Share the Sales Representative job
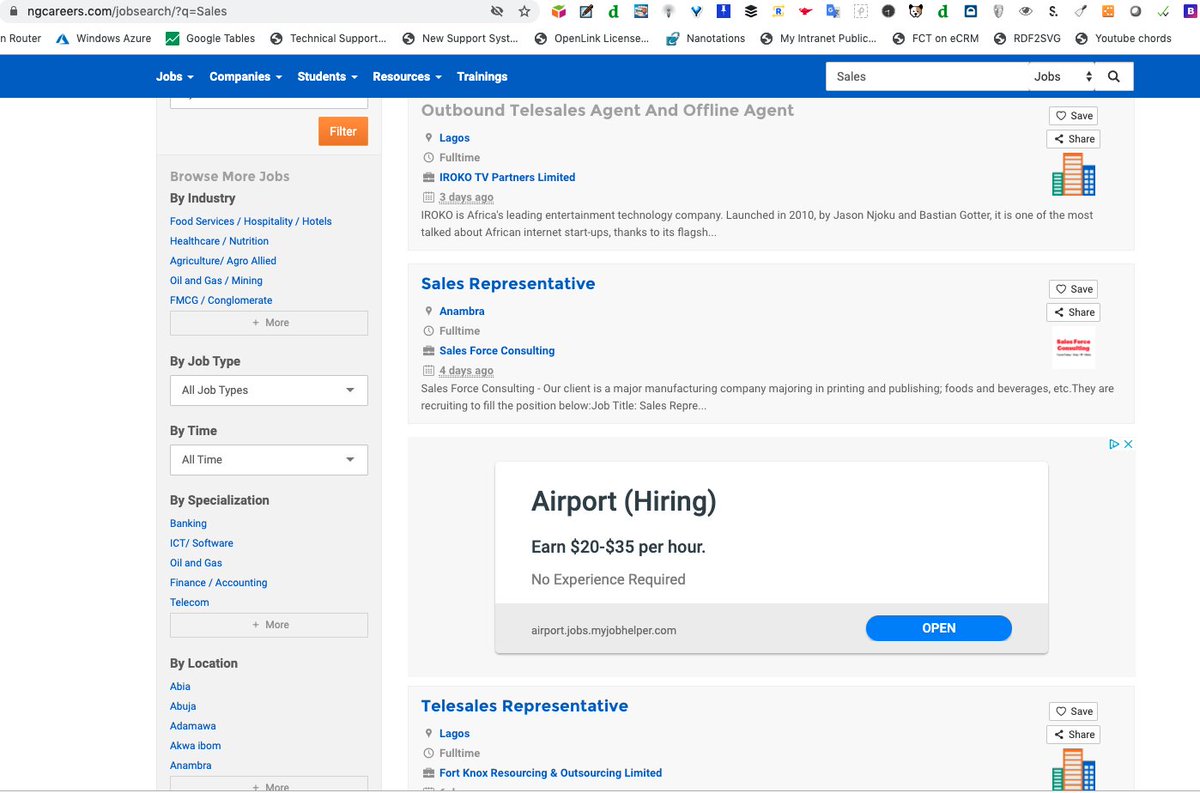Viewport: 1200px width, 793px height. coord(1073,312)
